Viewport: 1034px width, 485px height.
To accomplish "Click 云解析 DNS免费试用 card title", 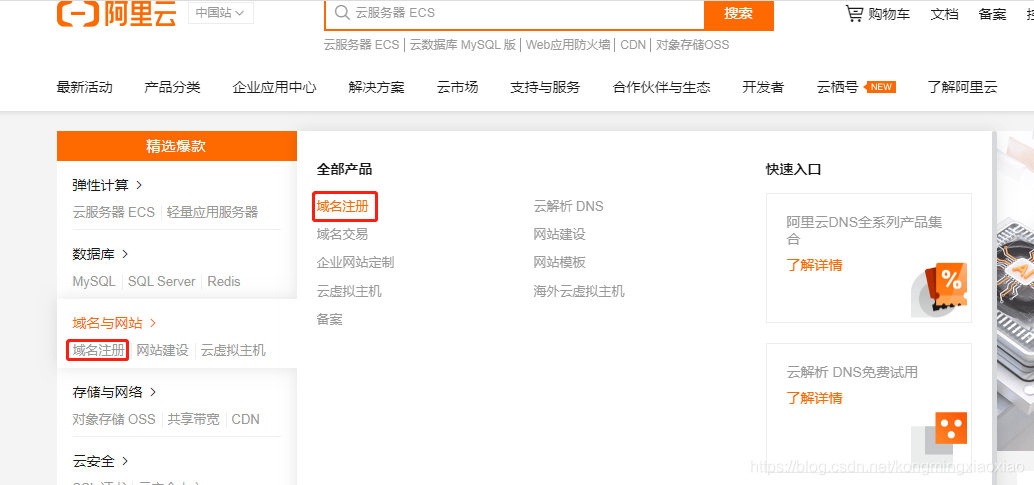I will click(x=852, y=372).
